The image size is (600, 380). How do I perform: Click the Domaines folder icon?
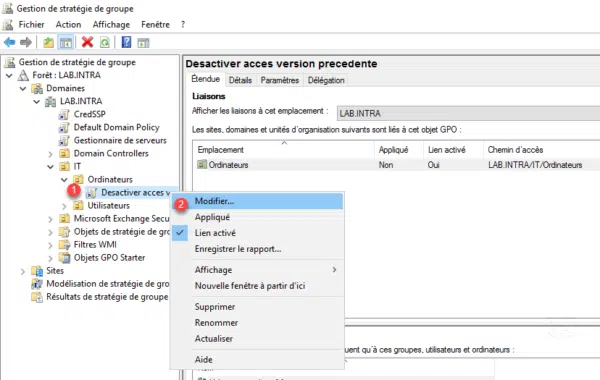pos(37,88)
